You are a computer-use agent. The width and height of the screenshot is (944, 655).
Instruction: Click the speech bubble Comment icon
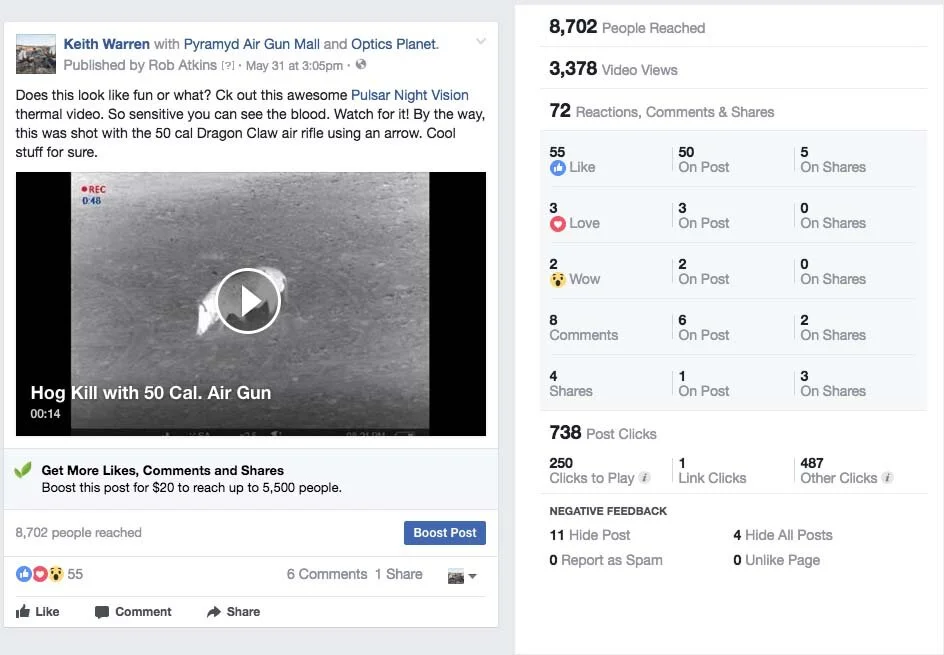102,612
